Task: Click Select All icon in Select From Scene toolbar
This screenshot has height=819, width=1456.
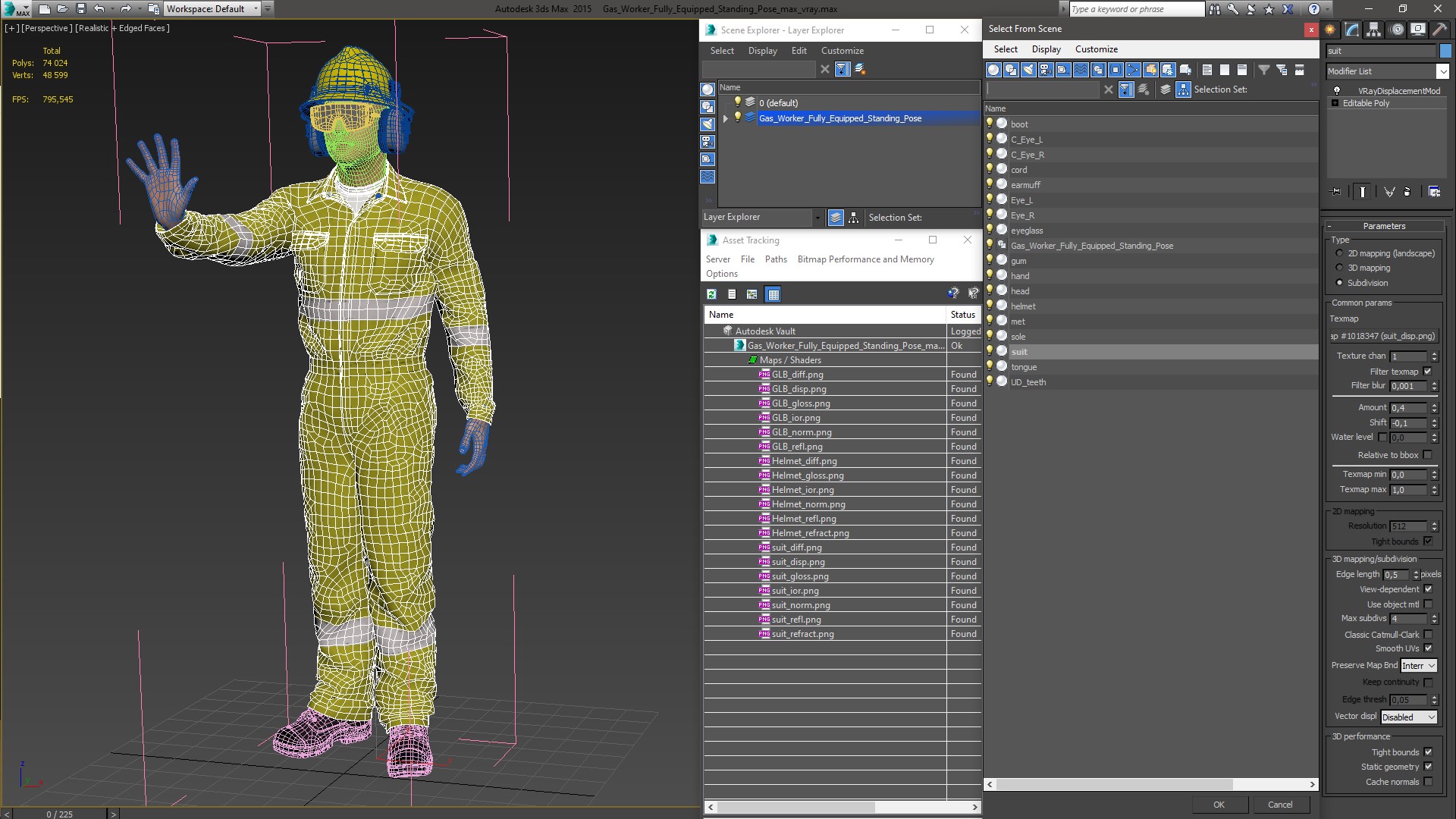Action: [1207, 70]
